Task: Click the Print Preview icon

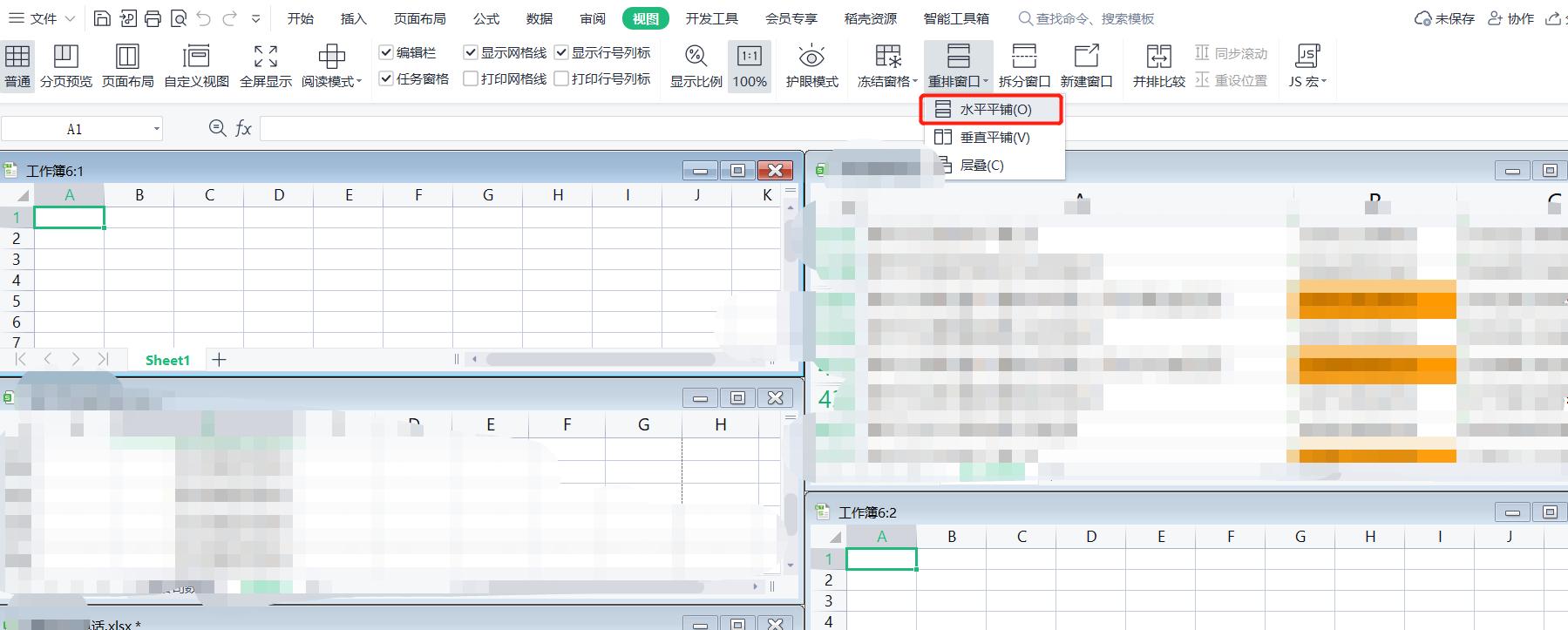Action: 178,18
